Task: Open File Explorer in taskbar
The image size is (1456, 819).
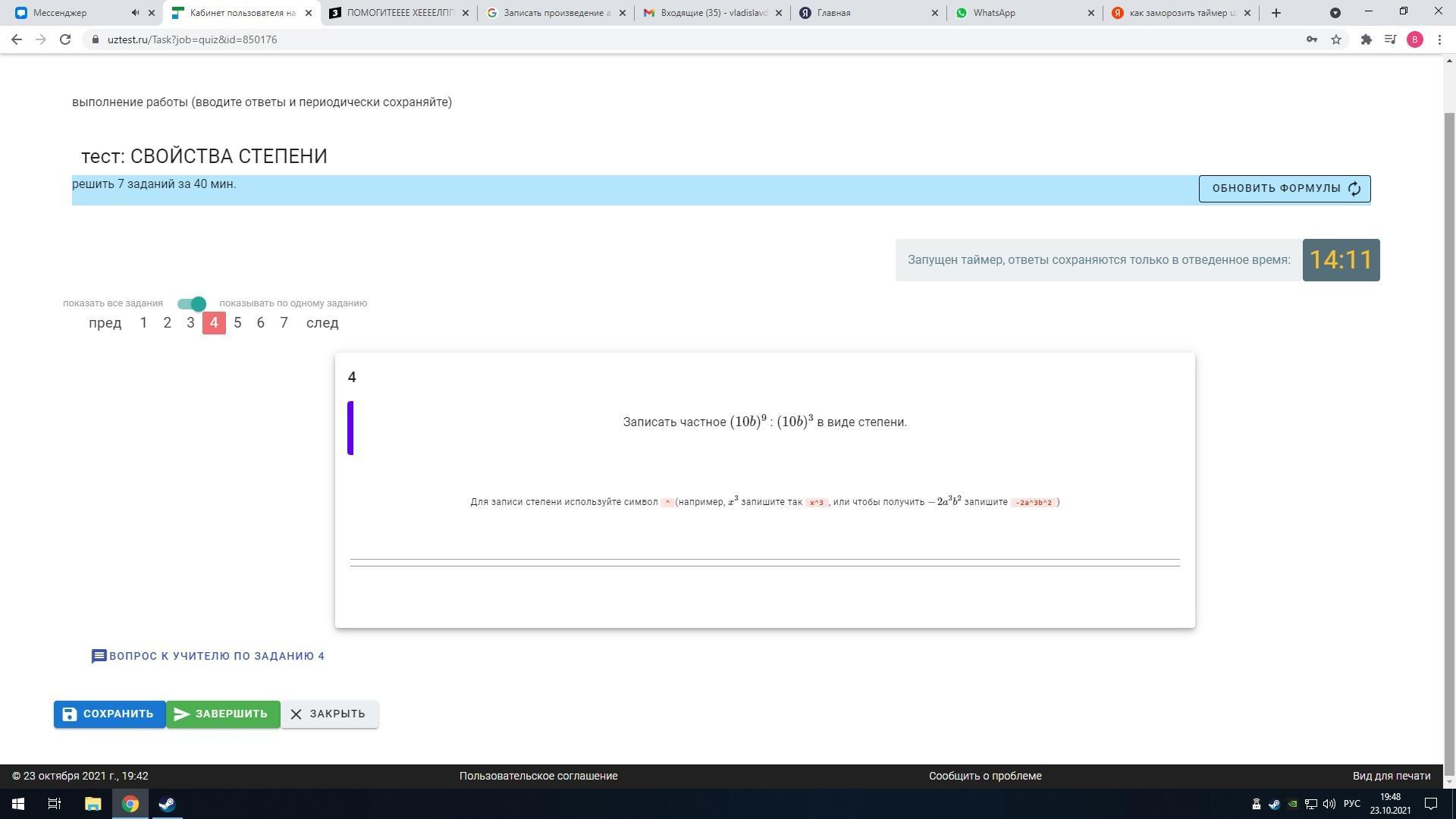Action: click(x=93, y=804)
